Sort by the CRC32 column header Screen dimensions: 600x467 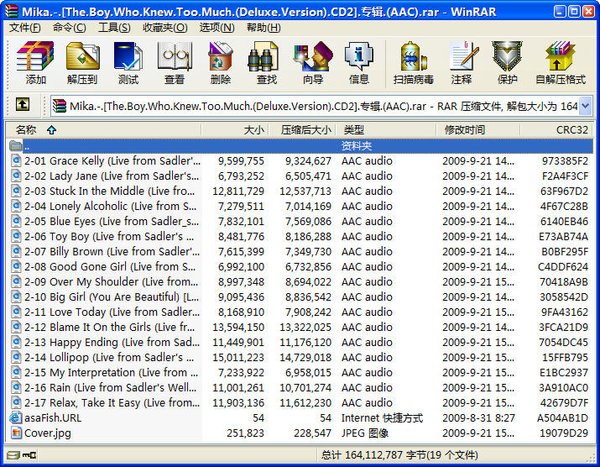point(556,130)
